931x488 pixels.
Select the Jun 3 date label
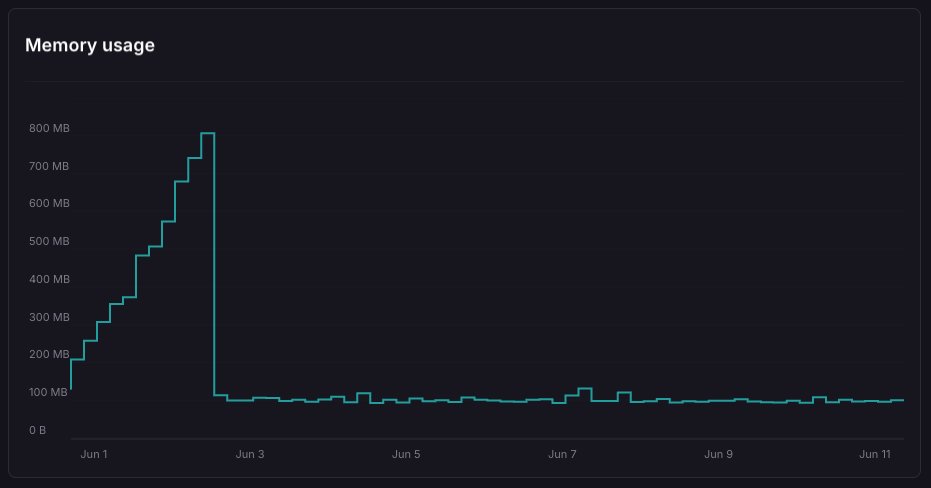coord(250,454)
